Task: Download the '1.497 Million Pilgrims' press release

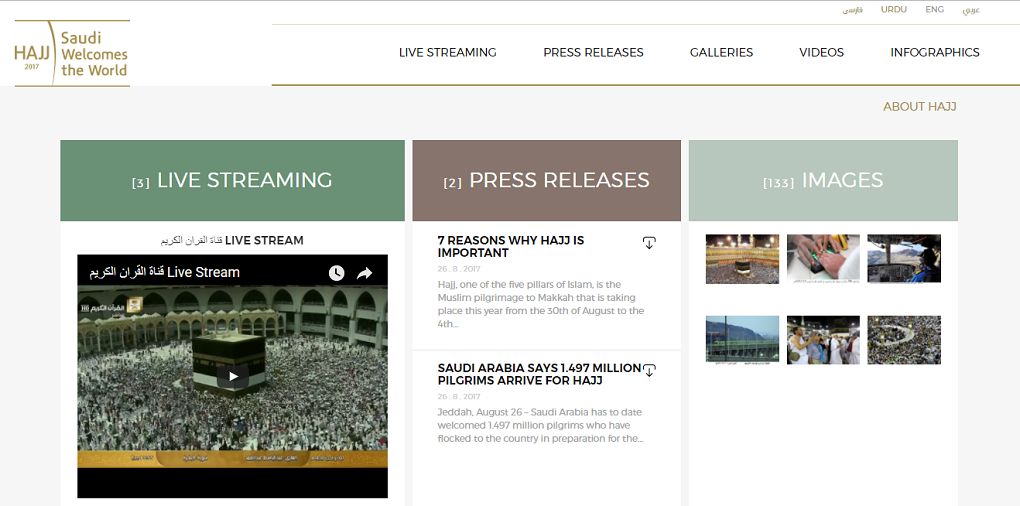Action: tap(649, 371)
